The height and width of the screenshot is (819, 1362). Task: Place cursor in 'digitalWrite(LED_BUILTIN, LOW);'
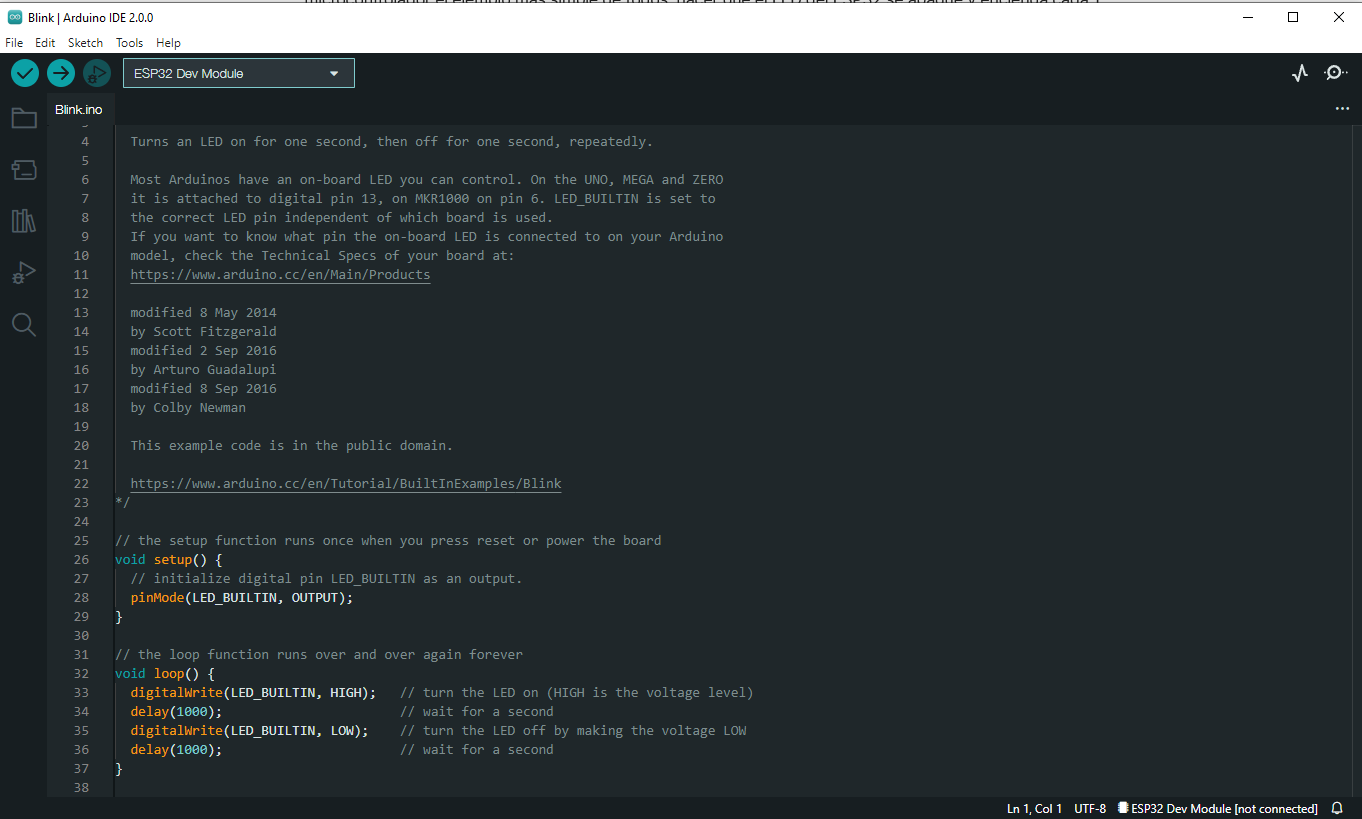[249, 730]
